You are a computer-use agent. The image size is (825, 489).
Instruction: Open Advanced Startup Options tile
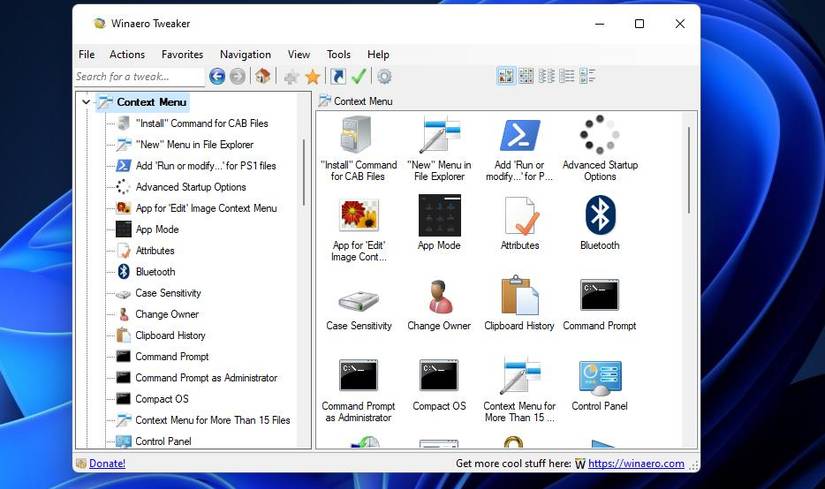(600, 149)
